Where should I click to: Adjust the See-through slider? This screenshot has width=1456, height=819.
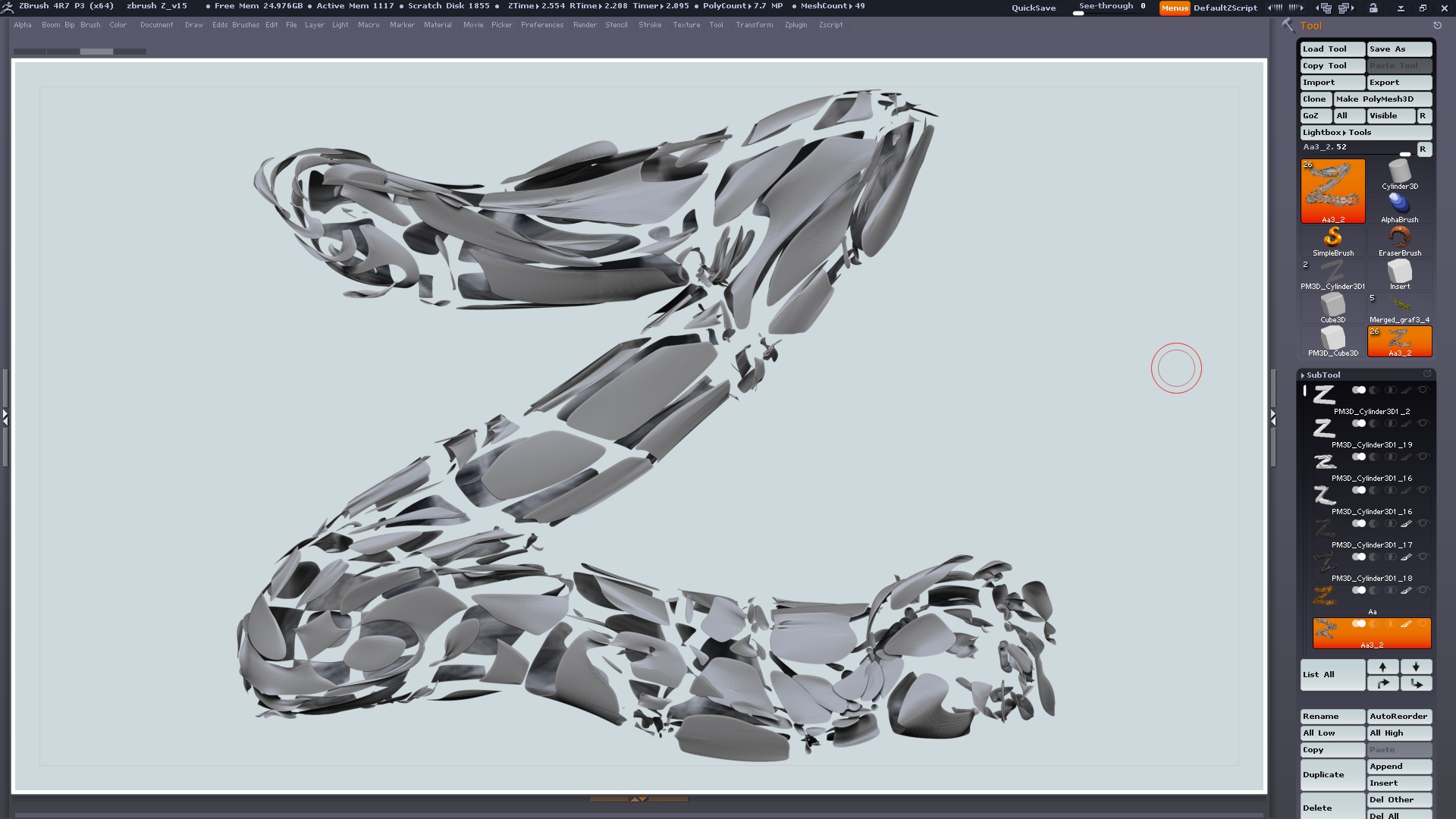point(1111,8)
